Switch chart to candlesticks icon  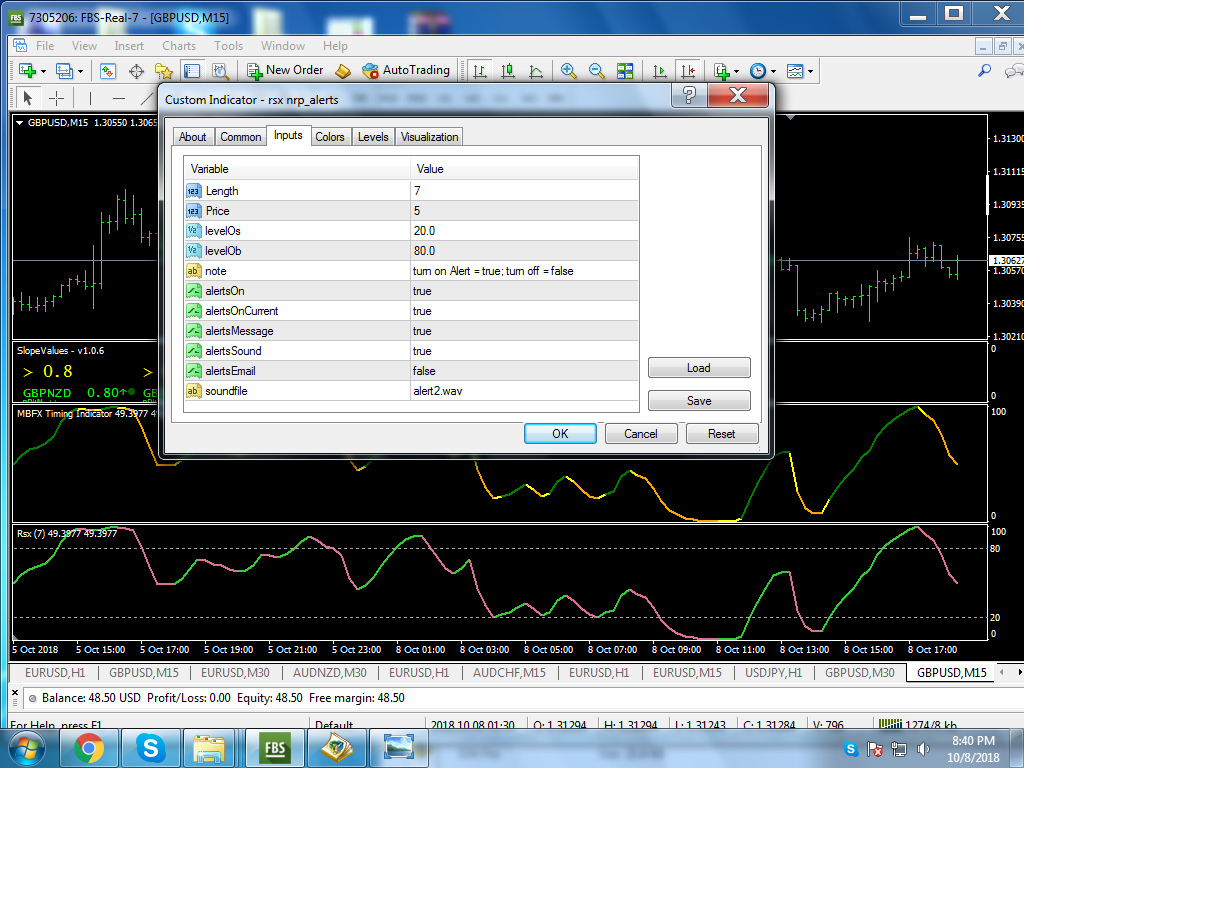[508, 71]
